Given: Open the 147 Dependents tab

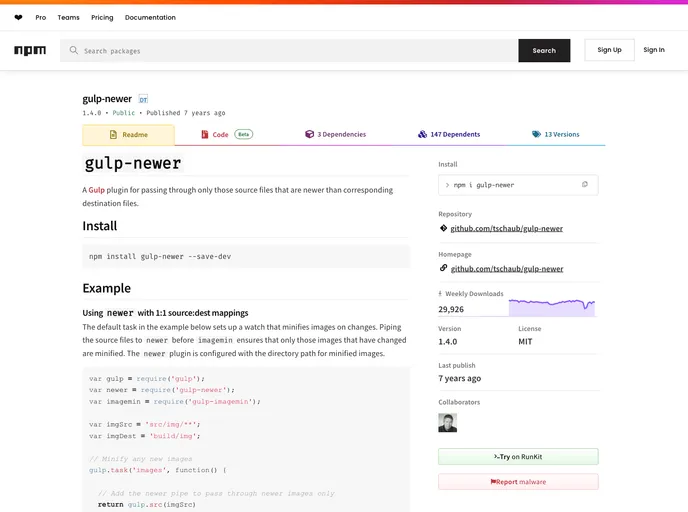Looking at the screenshot, I should [x=449, y=134].
